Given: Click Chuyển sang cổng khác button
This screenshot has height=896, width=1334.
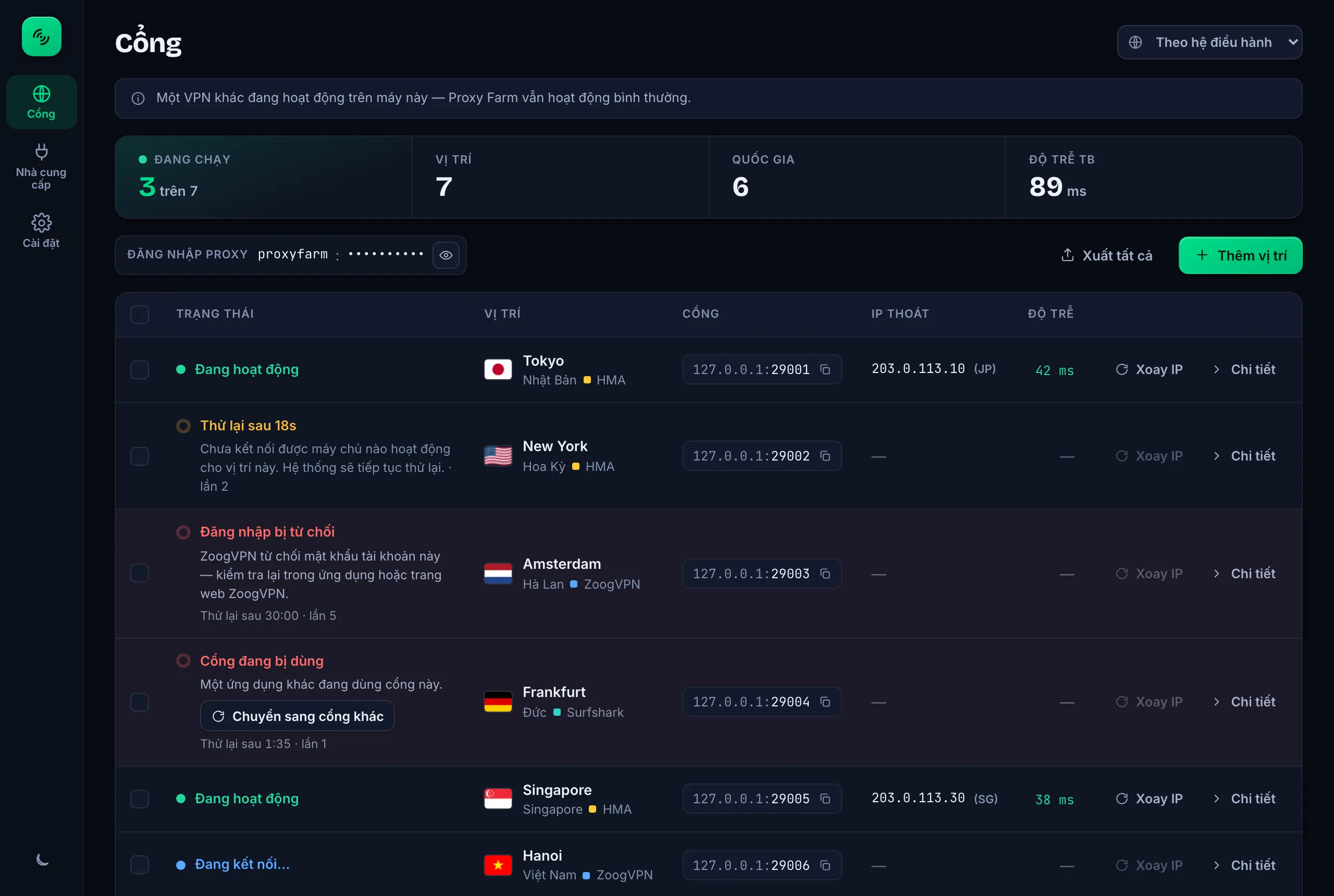Looking at the screenshot, I should [297, 716].
